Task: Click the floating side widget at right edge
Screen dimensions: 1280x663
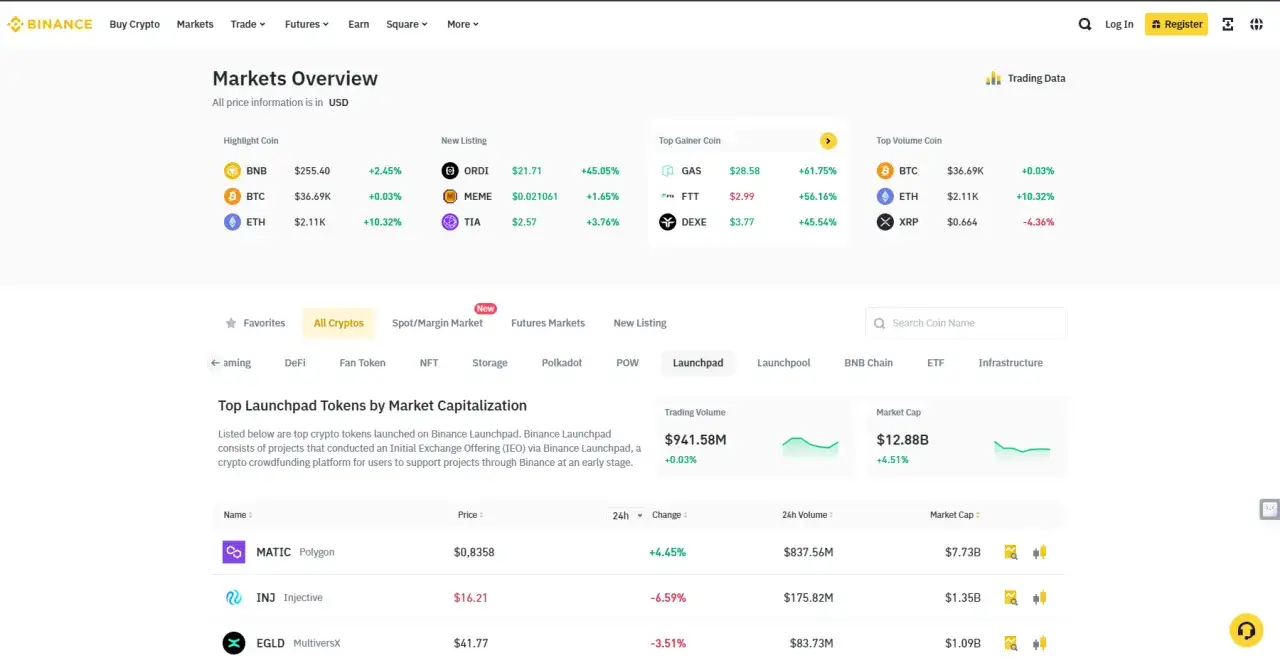Action: (x=1269, y=509)
